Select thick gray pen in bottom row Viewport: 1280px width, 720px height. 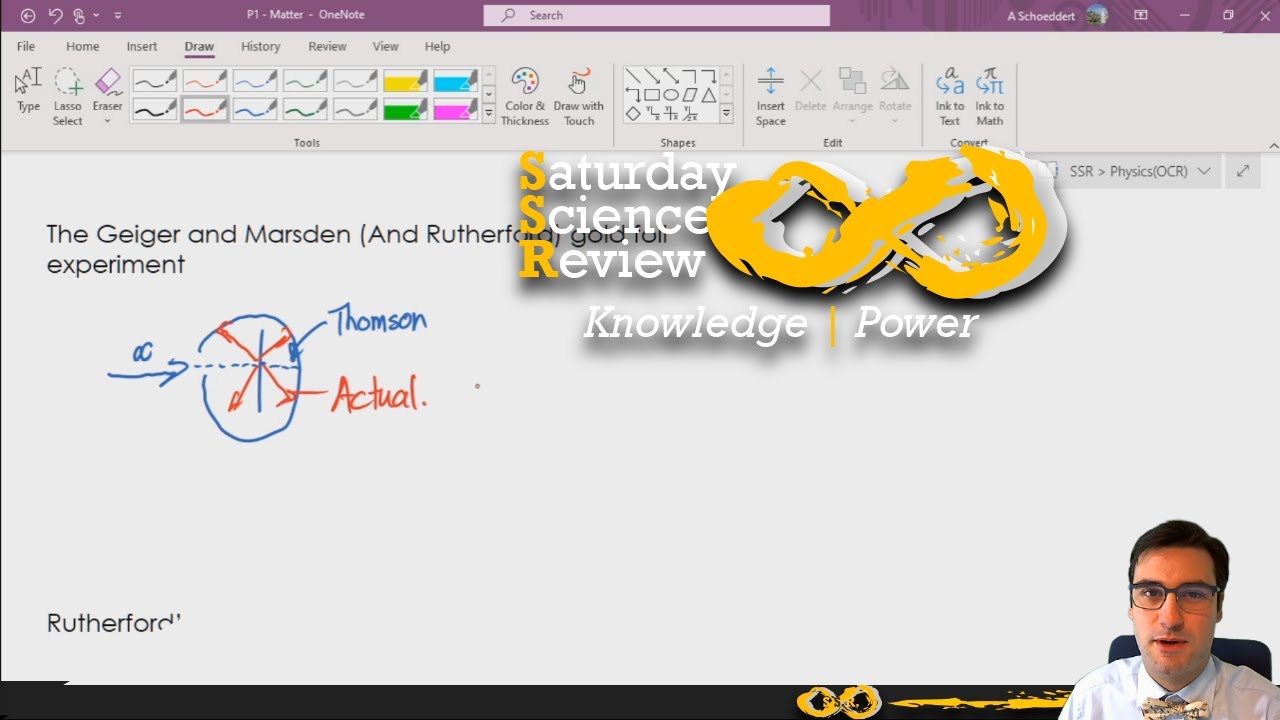[355, 109]
